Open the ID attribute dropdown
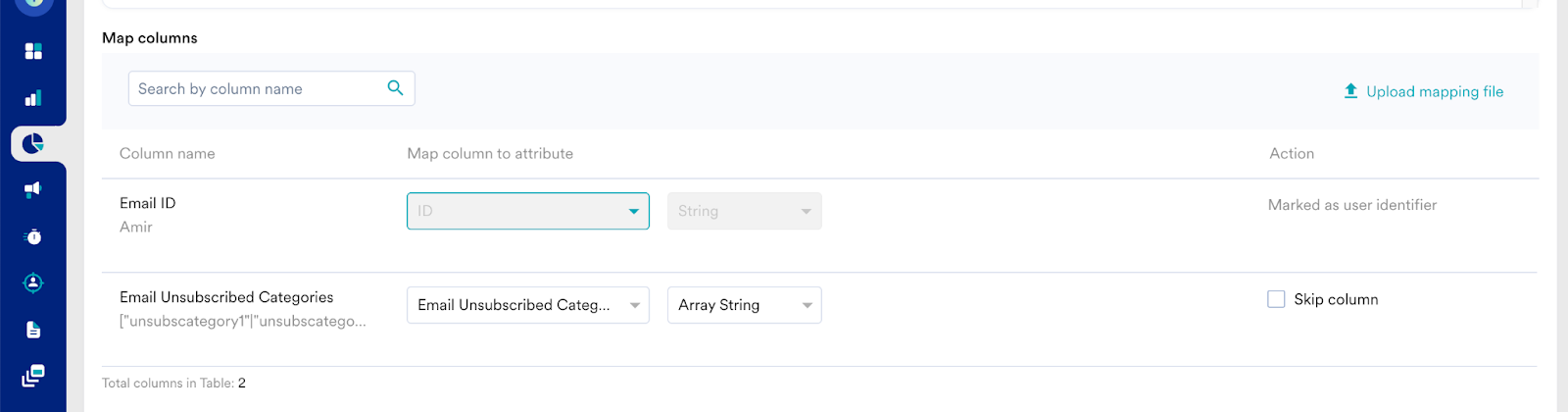Screen dimensions: 1568x412 [527, 211]
